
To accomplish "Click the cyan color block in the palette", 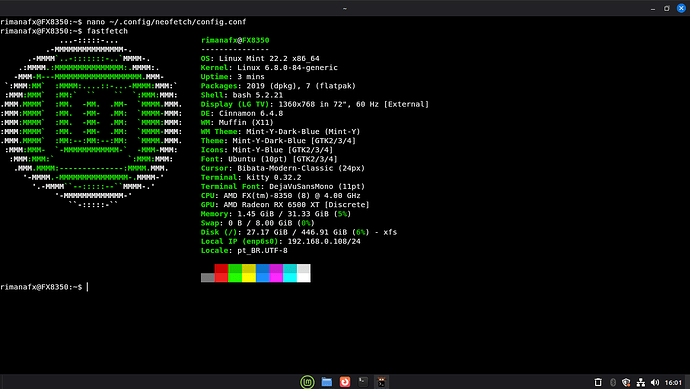I will pyautogui.click(x=290, y=273).
